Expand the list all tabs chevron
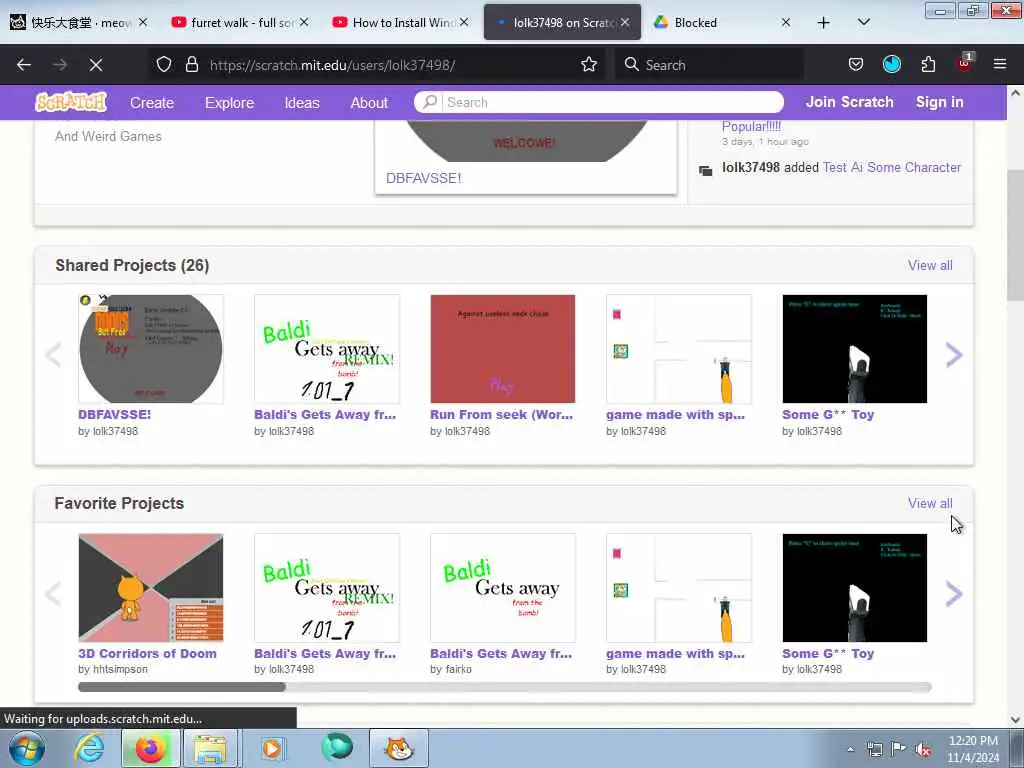The image size is (1024, 768). point(863,22)
